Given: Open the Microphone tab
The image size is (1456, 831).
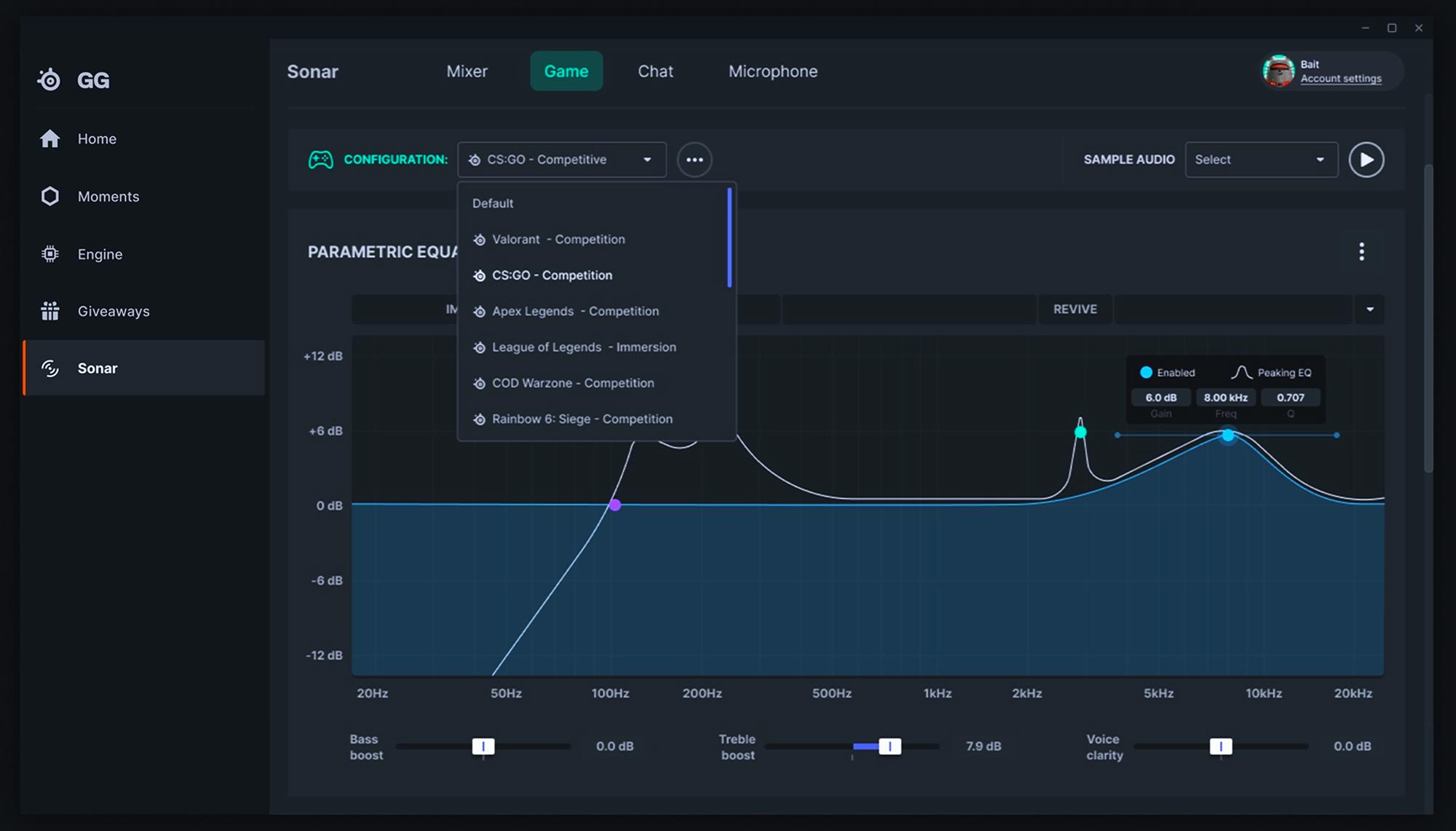Looking at the screenshot, I should (x=773, y=71).
